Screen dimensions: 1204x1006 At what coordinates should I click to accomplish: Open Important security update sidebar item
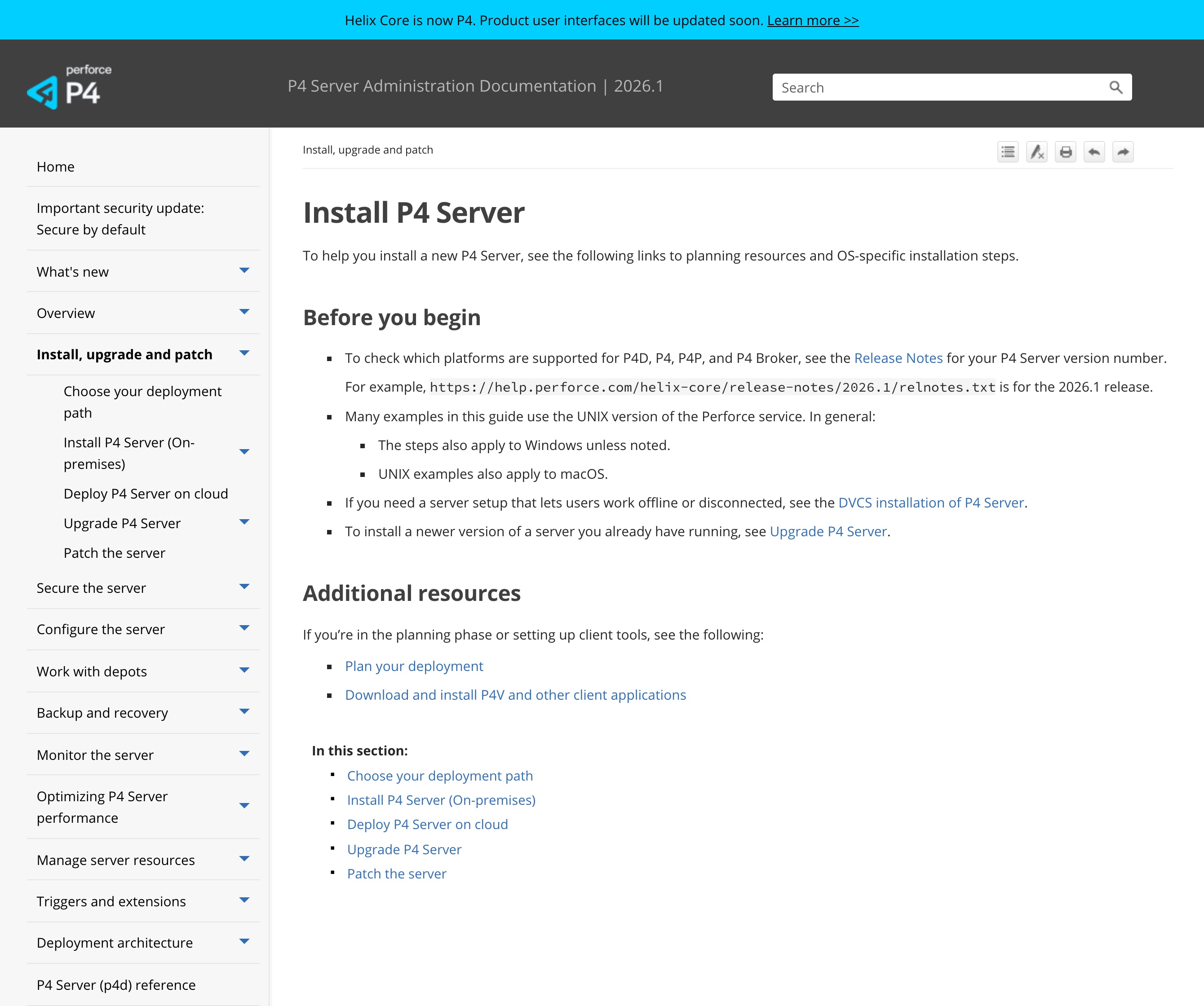coord(120,218)
